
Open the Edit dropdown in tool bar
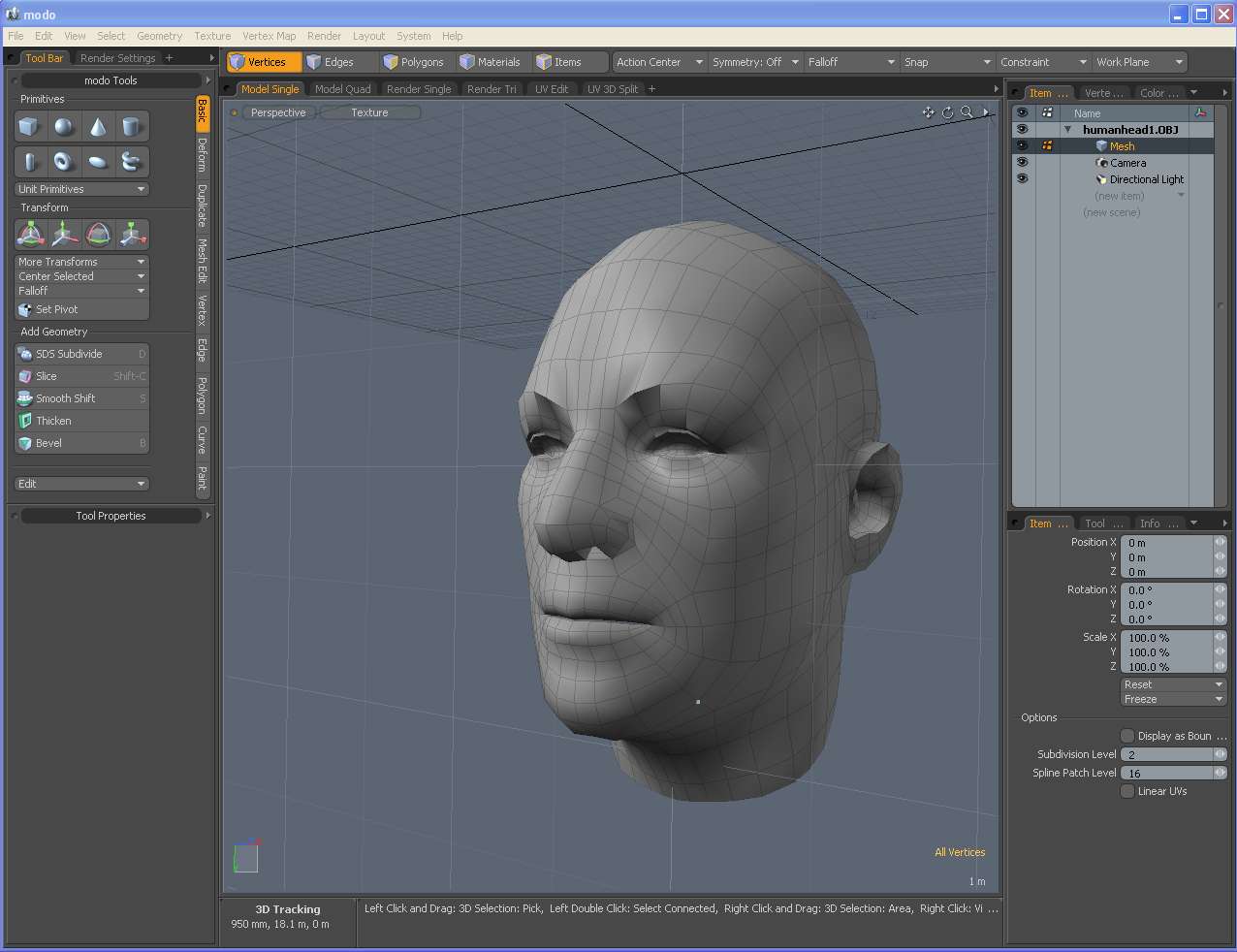82,484
